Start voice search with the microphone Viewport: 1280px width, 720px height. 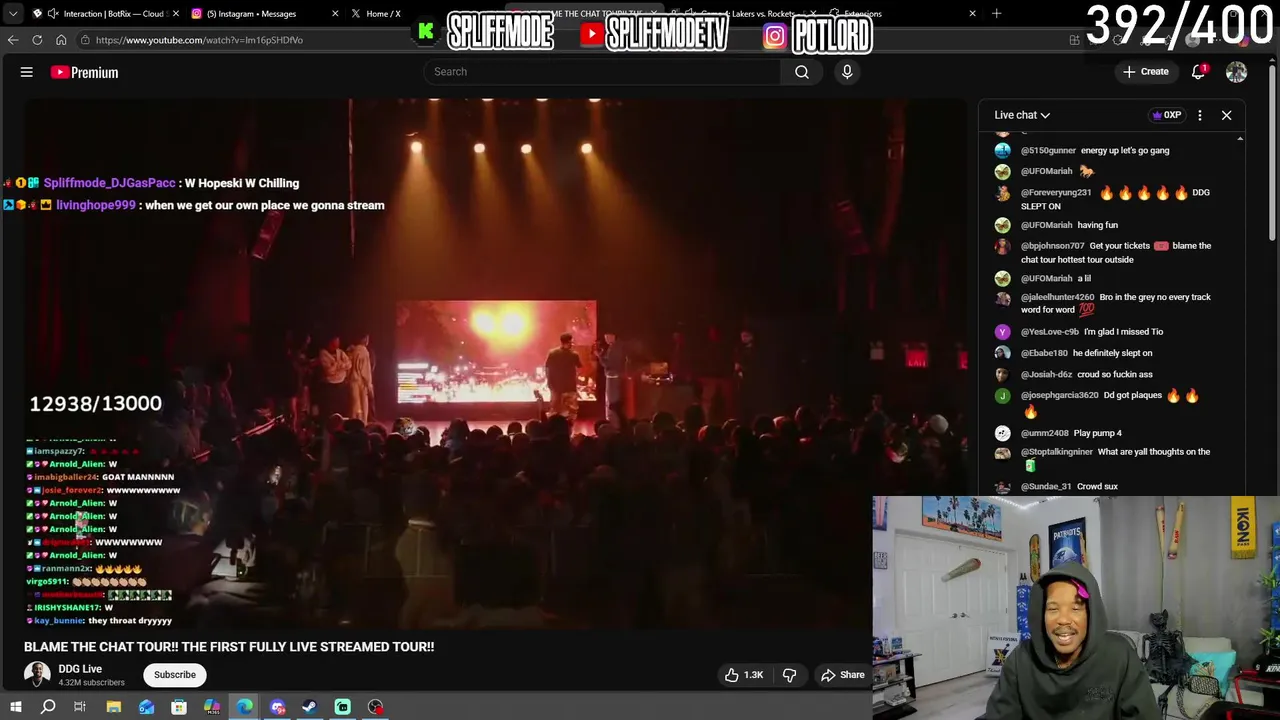point(847,72)
